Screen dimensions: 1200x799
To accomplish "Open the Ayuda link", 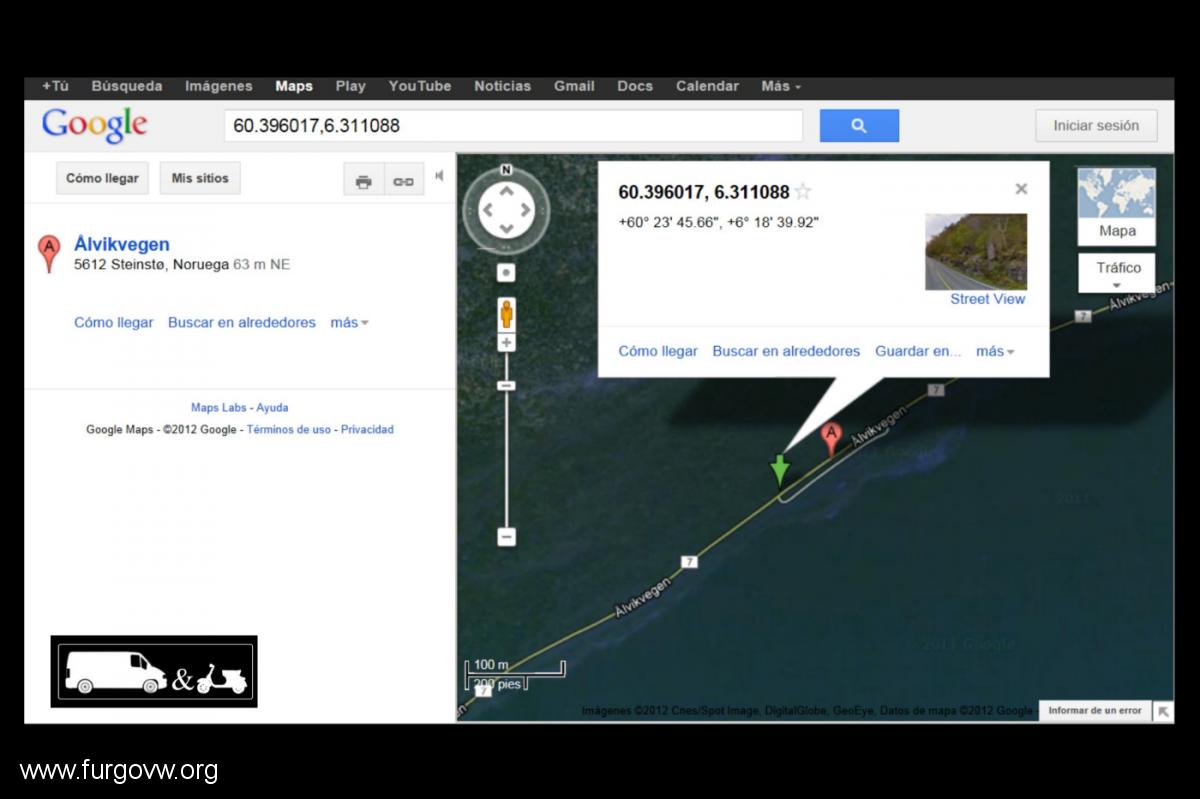I will tap(272, 408).
